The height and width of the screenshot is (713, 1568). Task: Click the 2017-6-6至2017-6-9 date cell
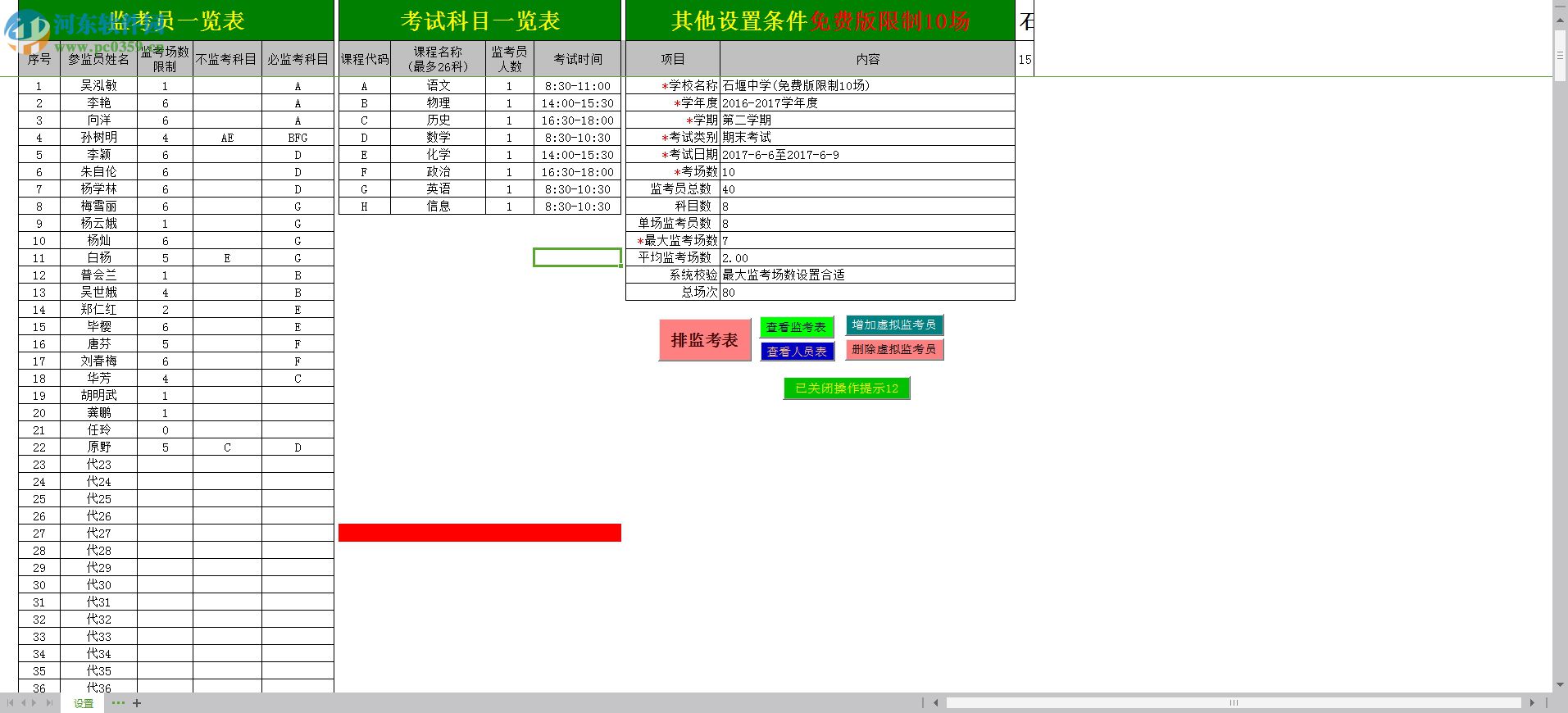pos(867,154)
